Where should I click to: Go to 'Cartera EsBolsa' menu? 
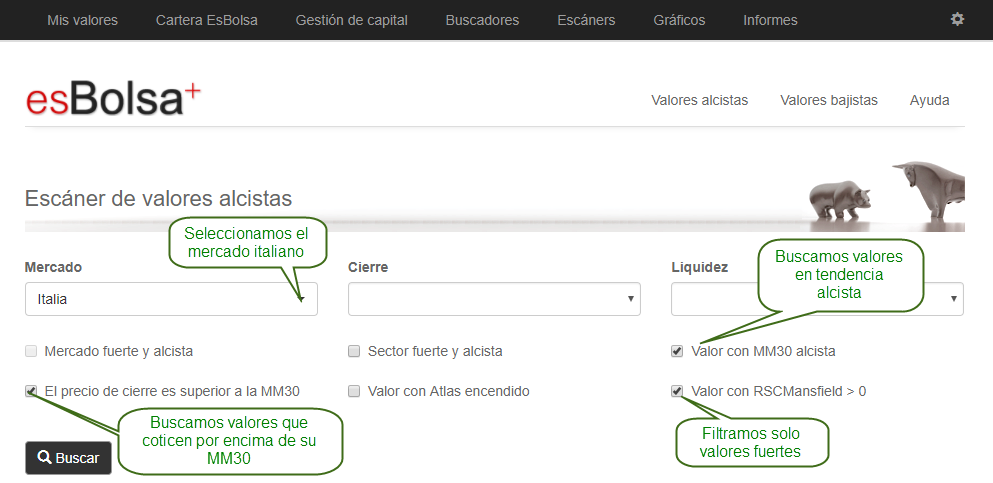206,20
